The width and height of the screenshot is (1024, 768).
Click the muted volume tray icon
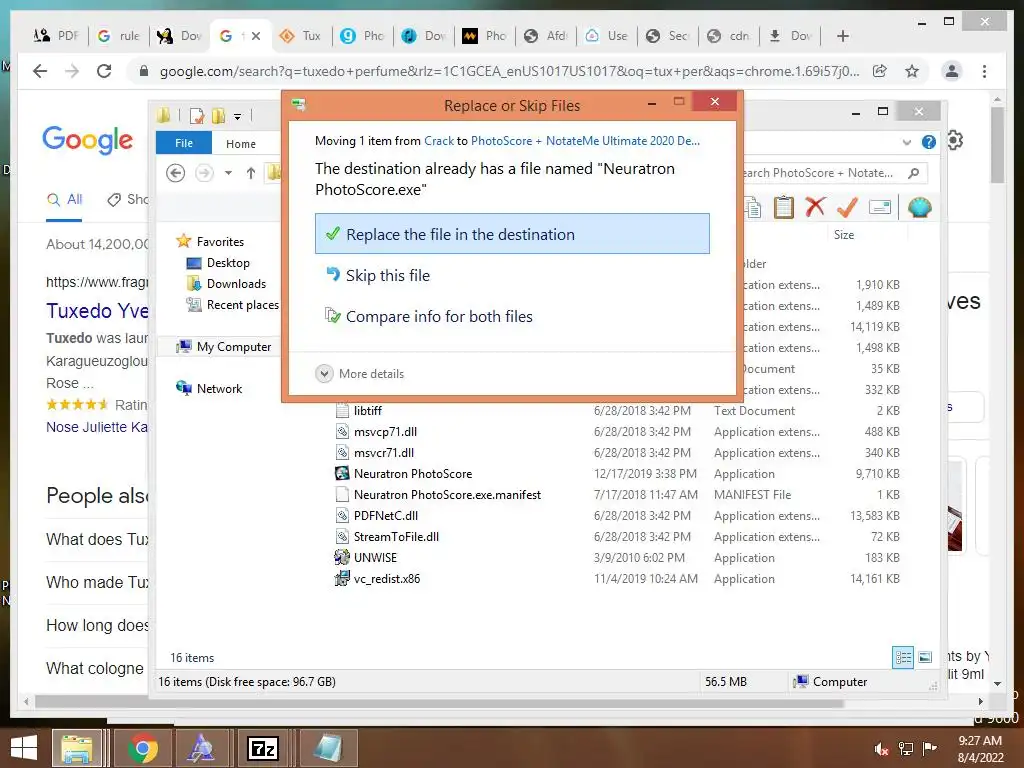(881, 749)
